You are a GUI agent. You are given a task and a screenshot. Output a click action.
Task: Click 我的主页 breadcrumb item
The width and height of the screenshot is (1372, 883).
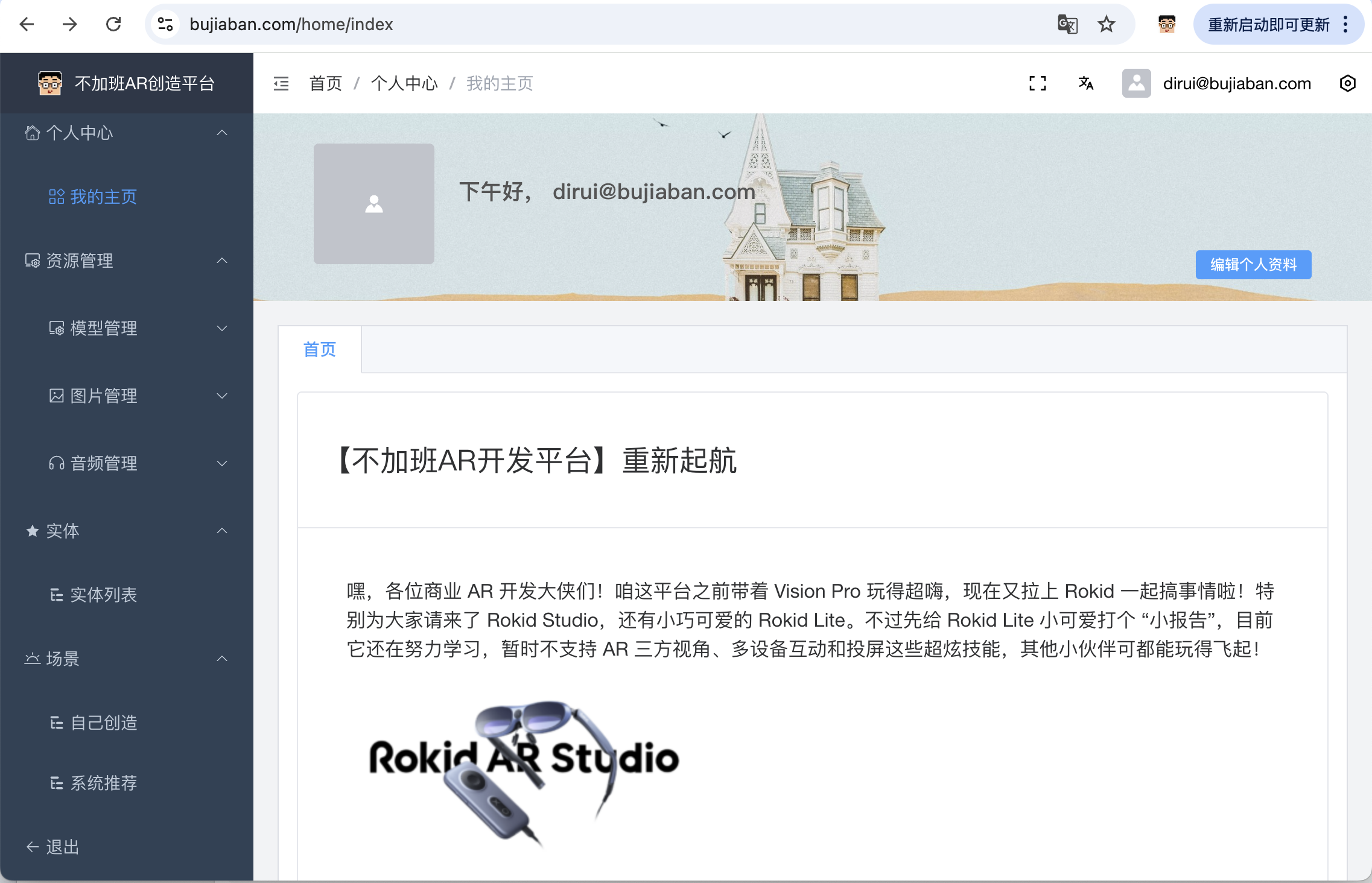tap(500, 83)
